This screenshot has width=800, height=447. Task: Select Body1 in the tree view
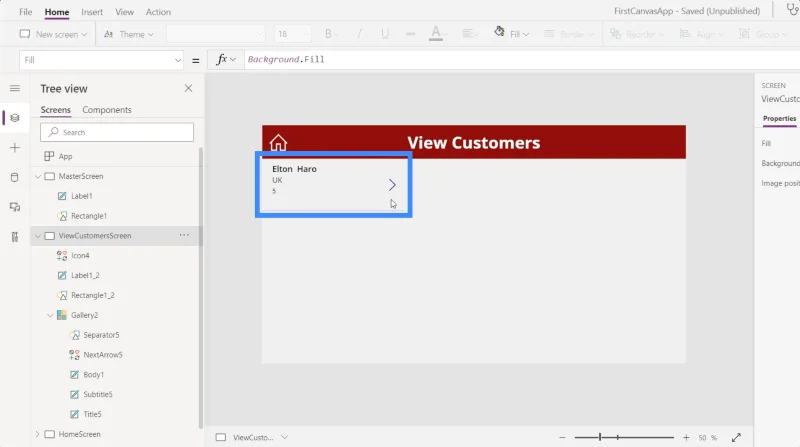point(93,375)
